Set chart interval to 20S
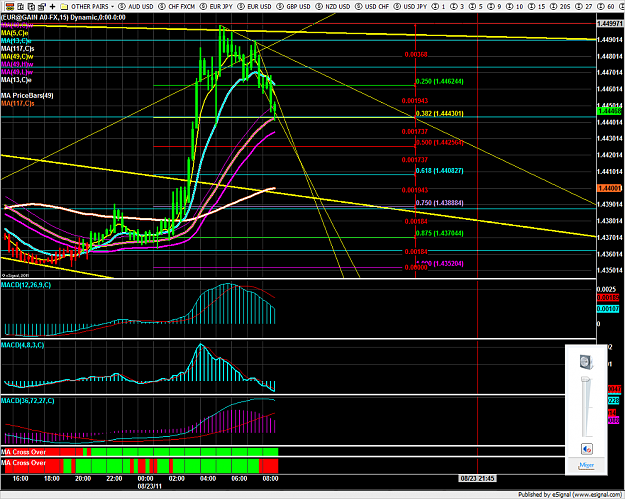Image resolution: width=625 pixels, height=499 pixels. pyautogui.click(x=560, y=6)
